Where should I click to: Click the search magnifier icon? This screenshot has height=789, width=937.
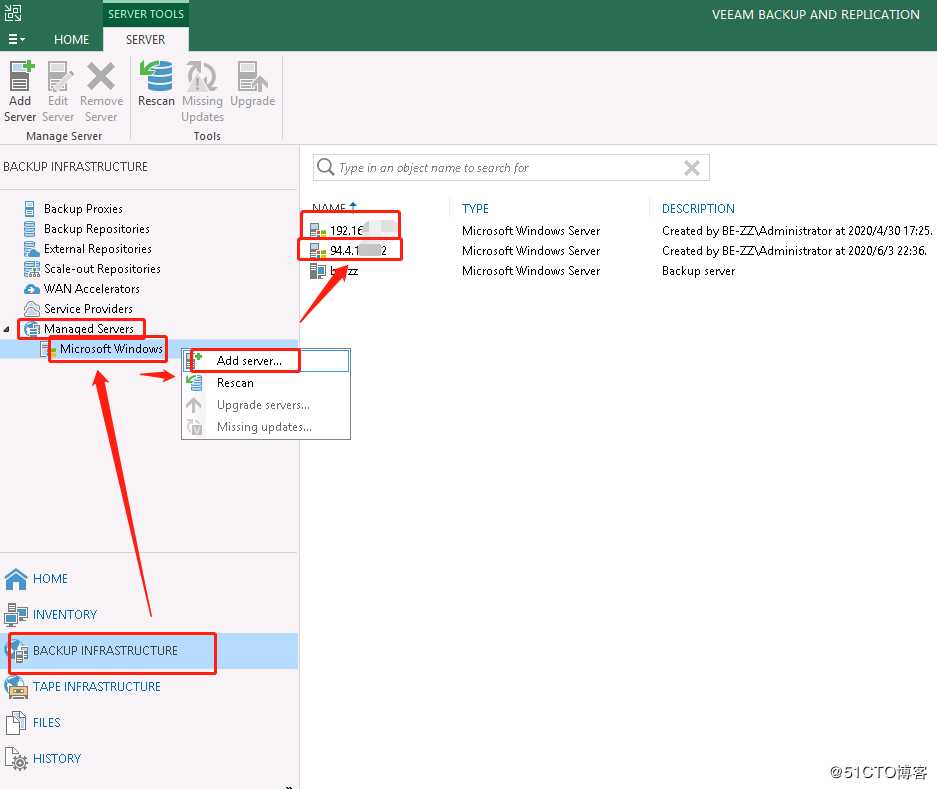click(326, 167)
